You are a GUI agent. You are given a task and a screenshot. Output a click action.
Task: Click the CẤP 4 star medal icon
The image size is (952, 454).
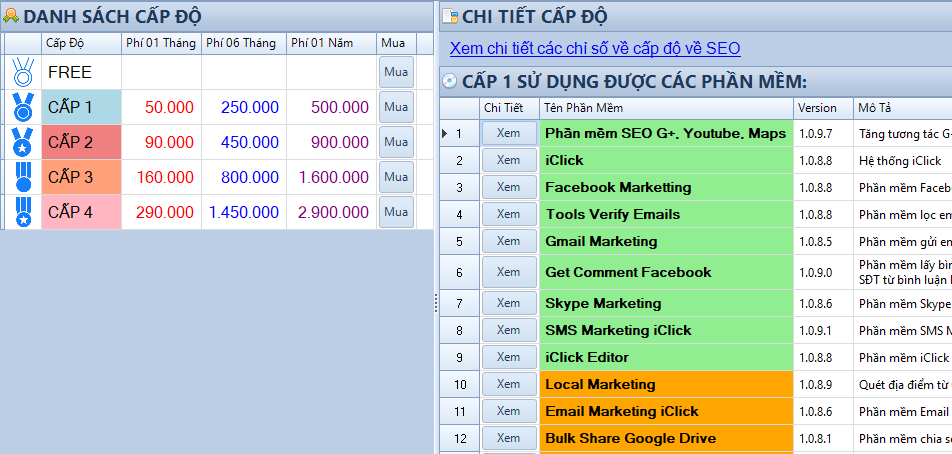pyautogui.click(x=23, y=212)
